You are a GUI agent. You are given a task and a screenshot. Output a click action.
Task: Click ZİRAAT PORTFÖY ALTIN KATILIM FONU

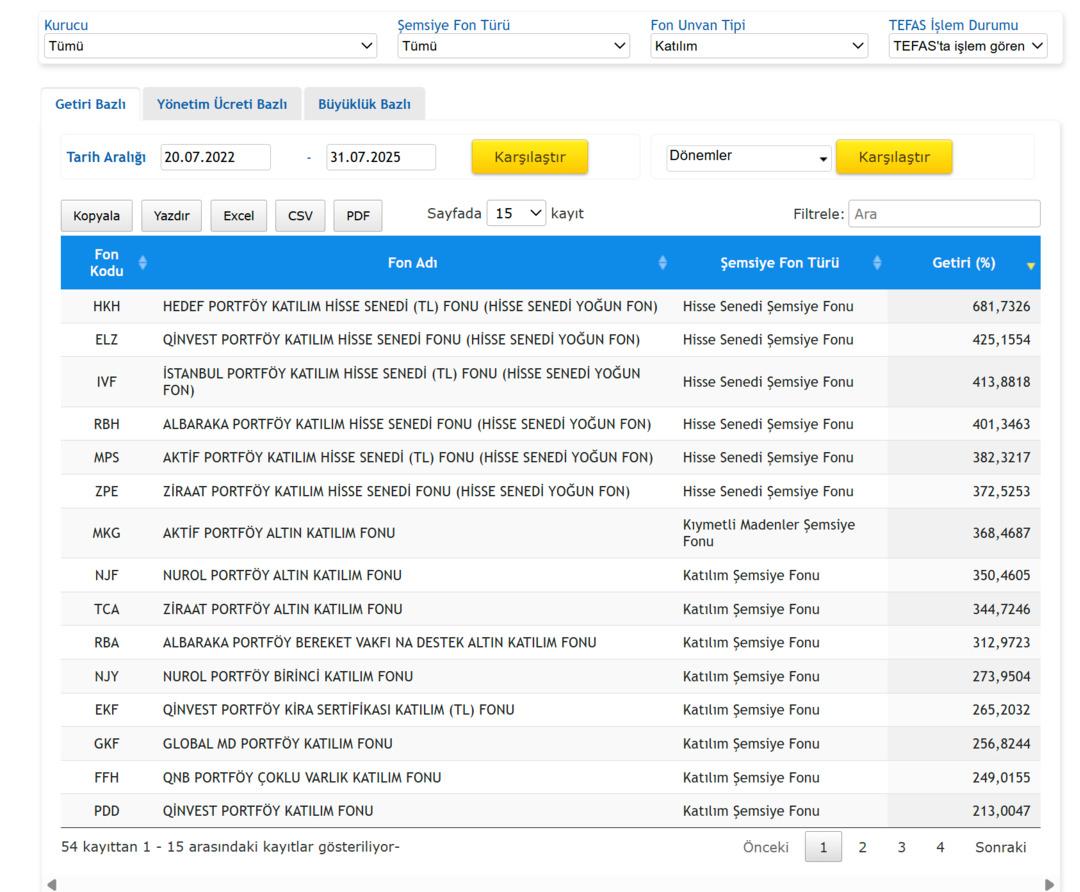pos(282,609)
